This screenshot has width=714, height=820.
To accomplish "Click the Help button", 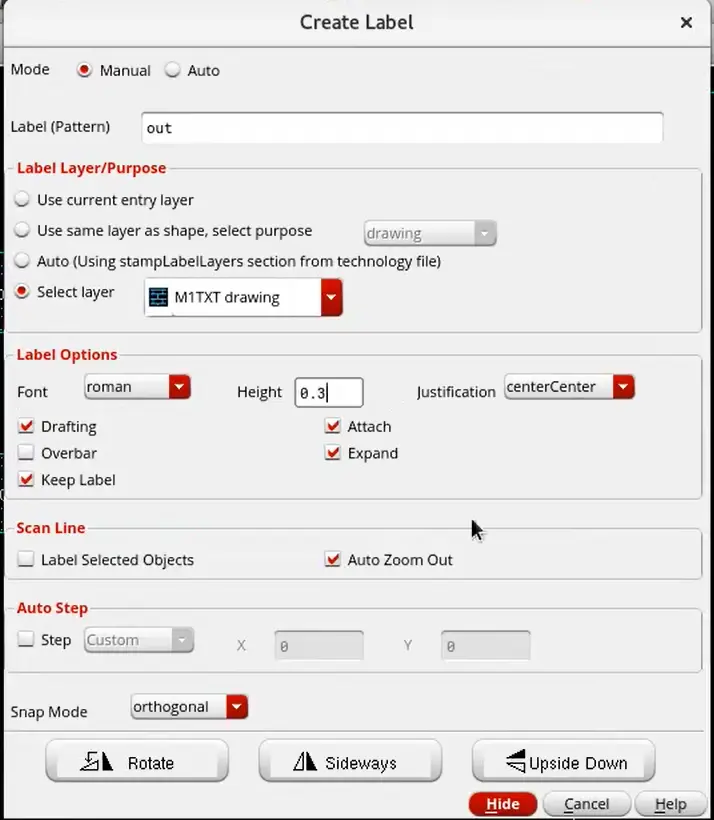I will click(671, 804).
